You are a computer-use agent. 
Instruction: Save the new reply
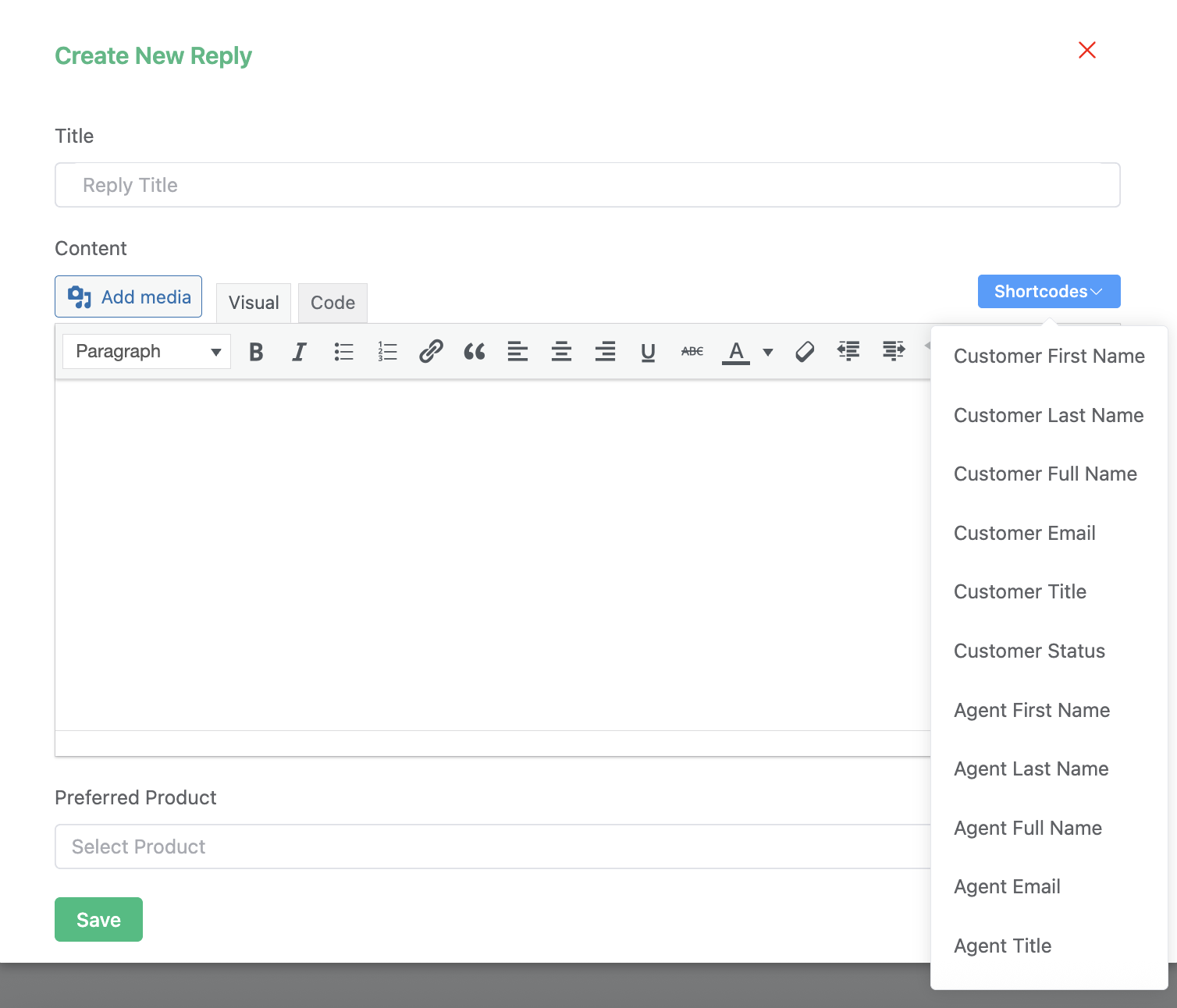click(98, 919)
